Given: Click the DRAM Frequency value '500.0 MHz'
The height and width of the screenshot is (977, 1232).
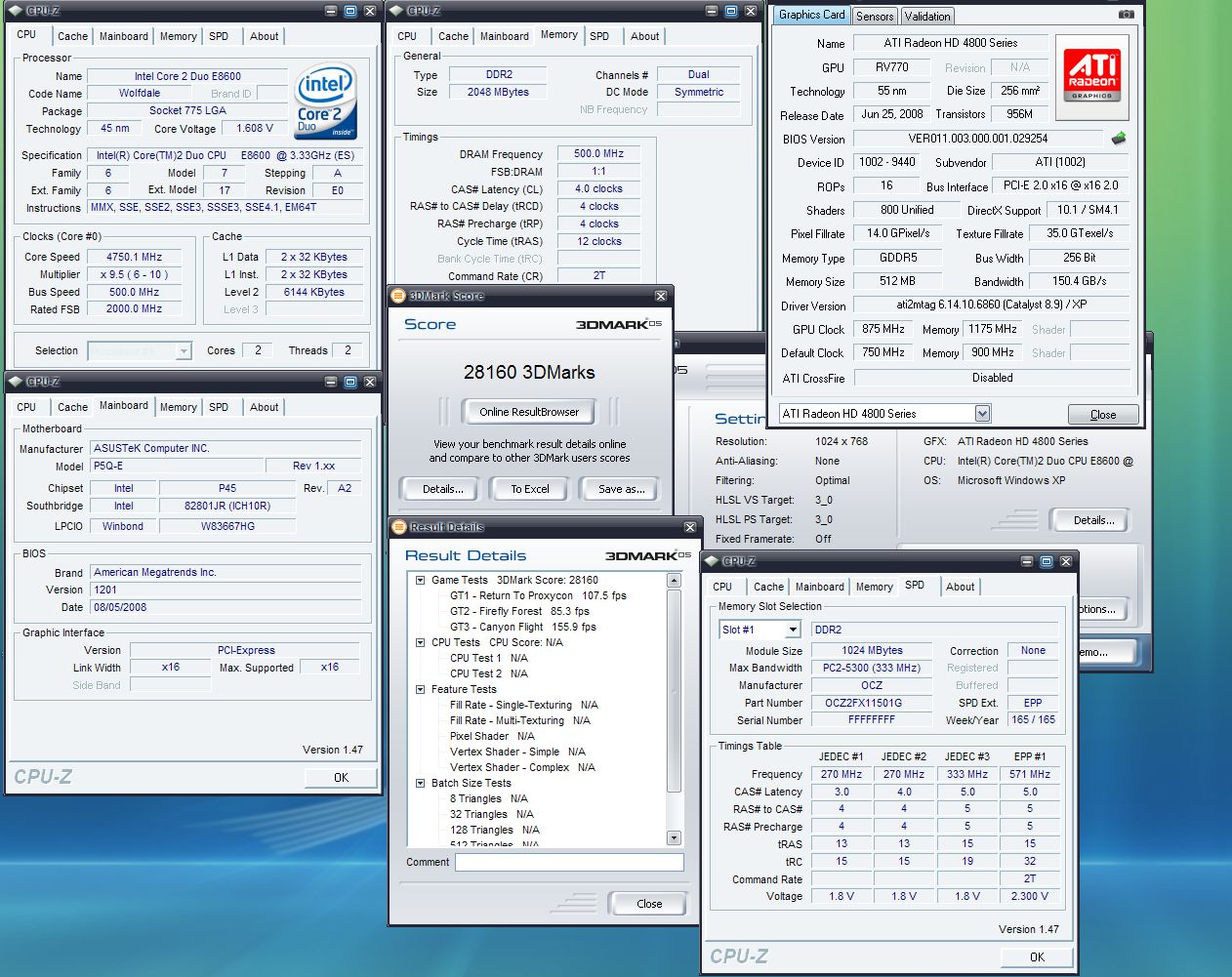Looking at the screenshot, I should click(598, 153).
